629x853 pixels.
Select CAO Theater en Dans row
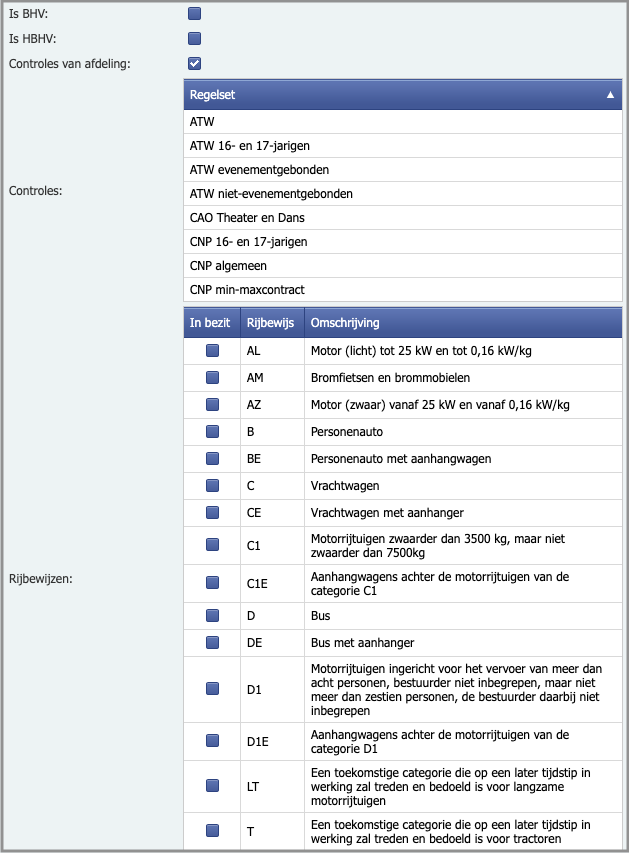400,217
